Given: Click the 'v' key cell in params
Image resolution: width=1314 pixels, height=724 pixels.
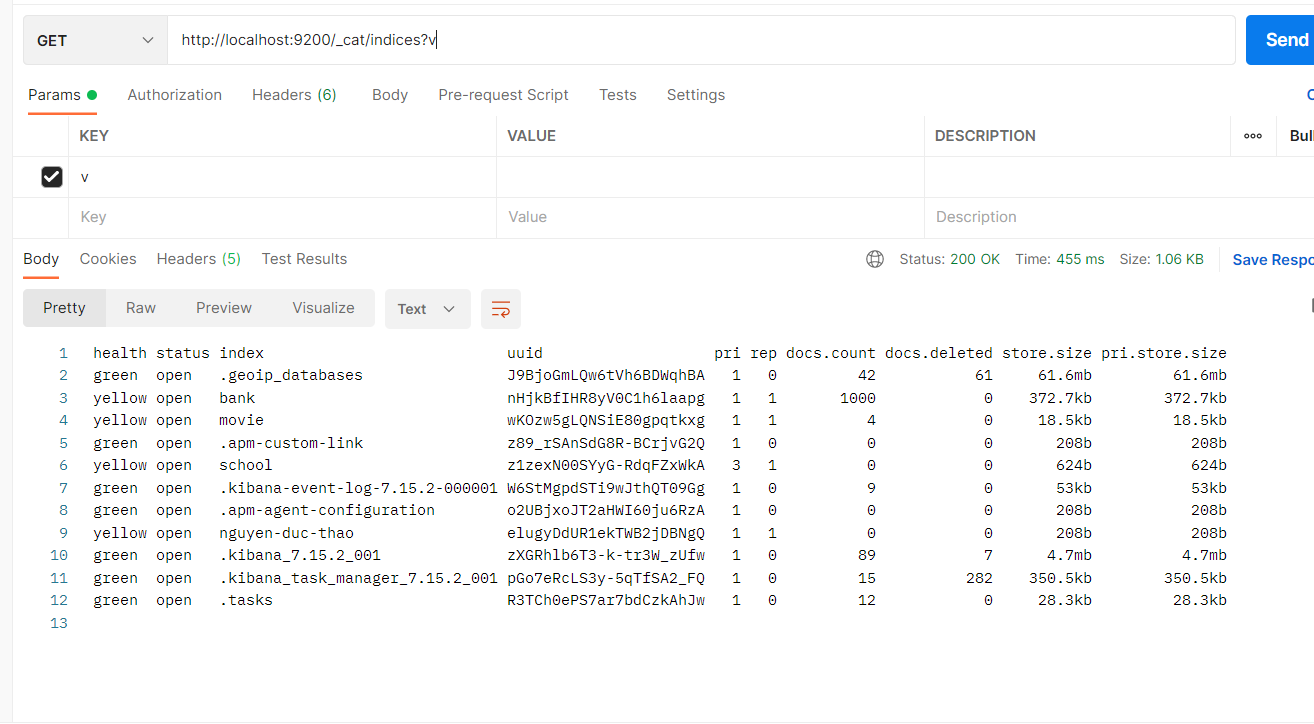Looking at the screenshot, I should [283, 177].
